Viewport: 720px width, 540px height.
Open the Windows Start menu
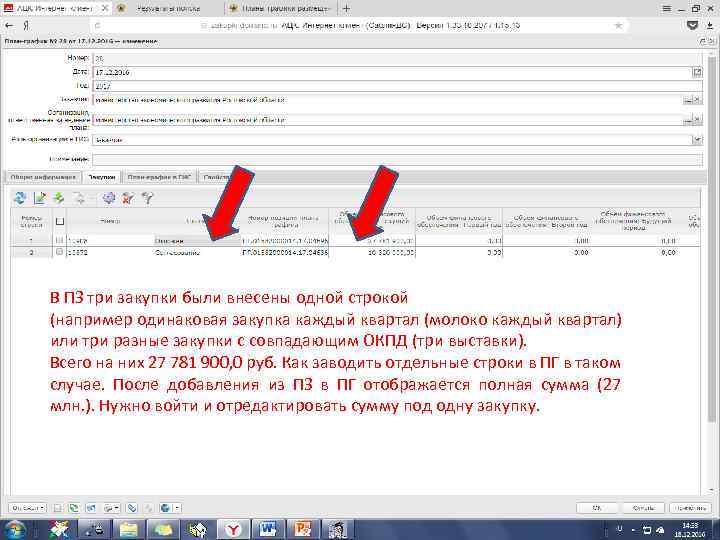click(x=15, y=529)
